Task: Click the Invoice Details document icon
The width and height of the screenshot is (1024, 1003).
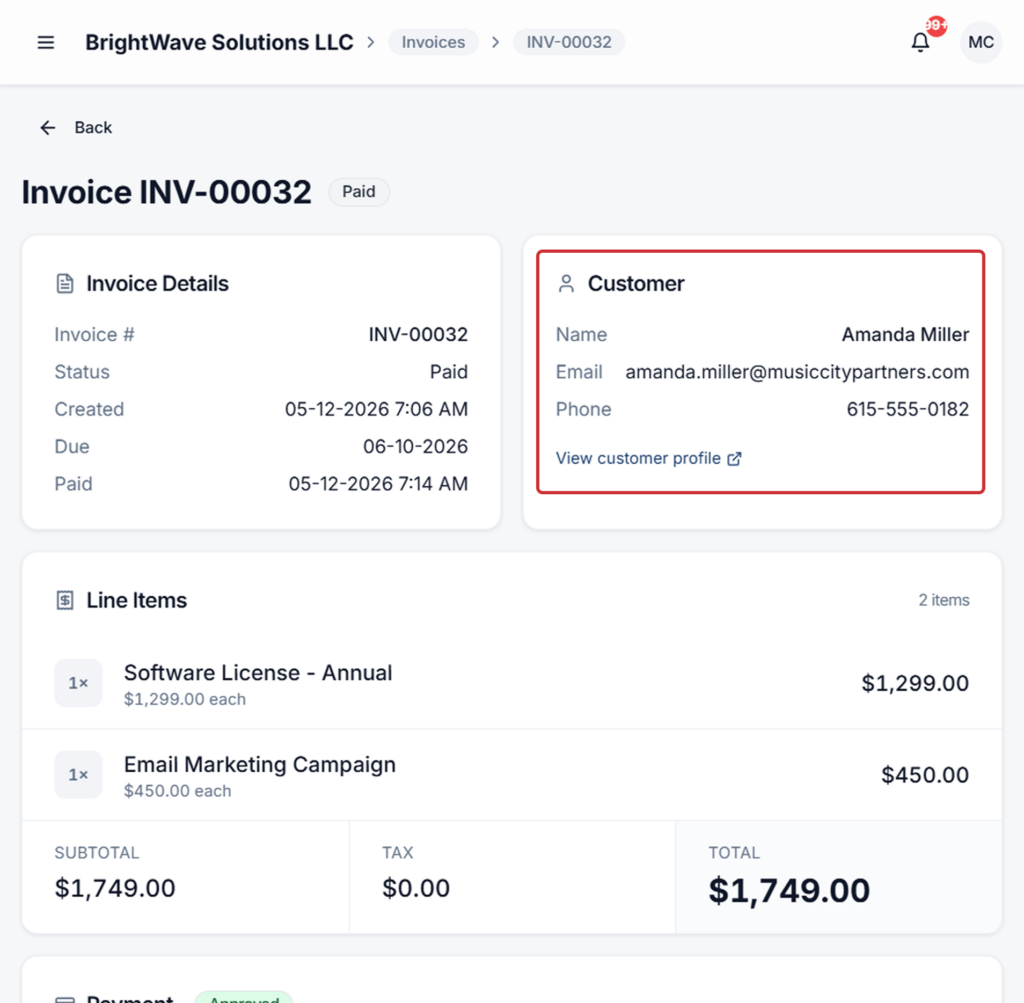Action: 65,283
